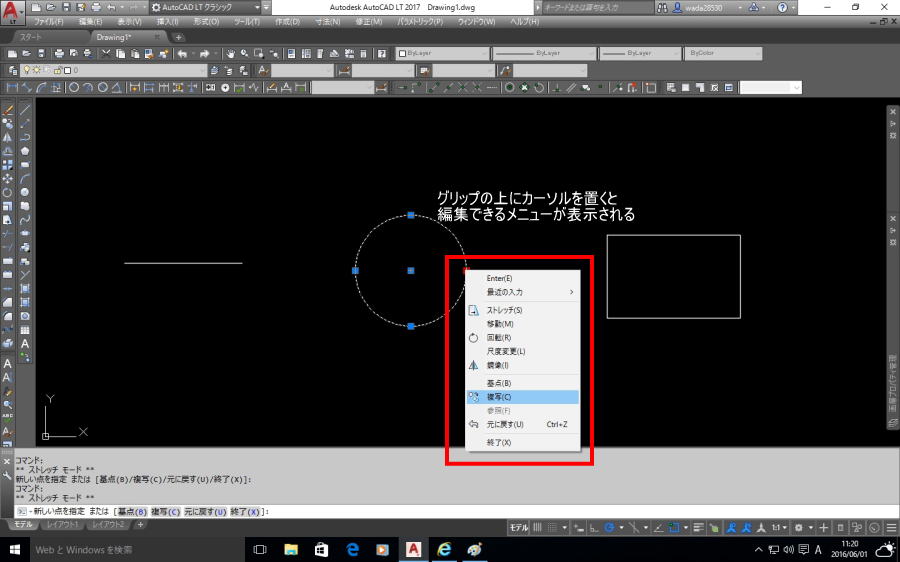
Task: Click Save in the quick access toolbar
Action: click(x=66, y=7)
